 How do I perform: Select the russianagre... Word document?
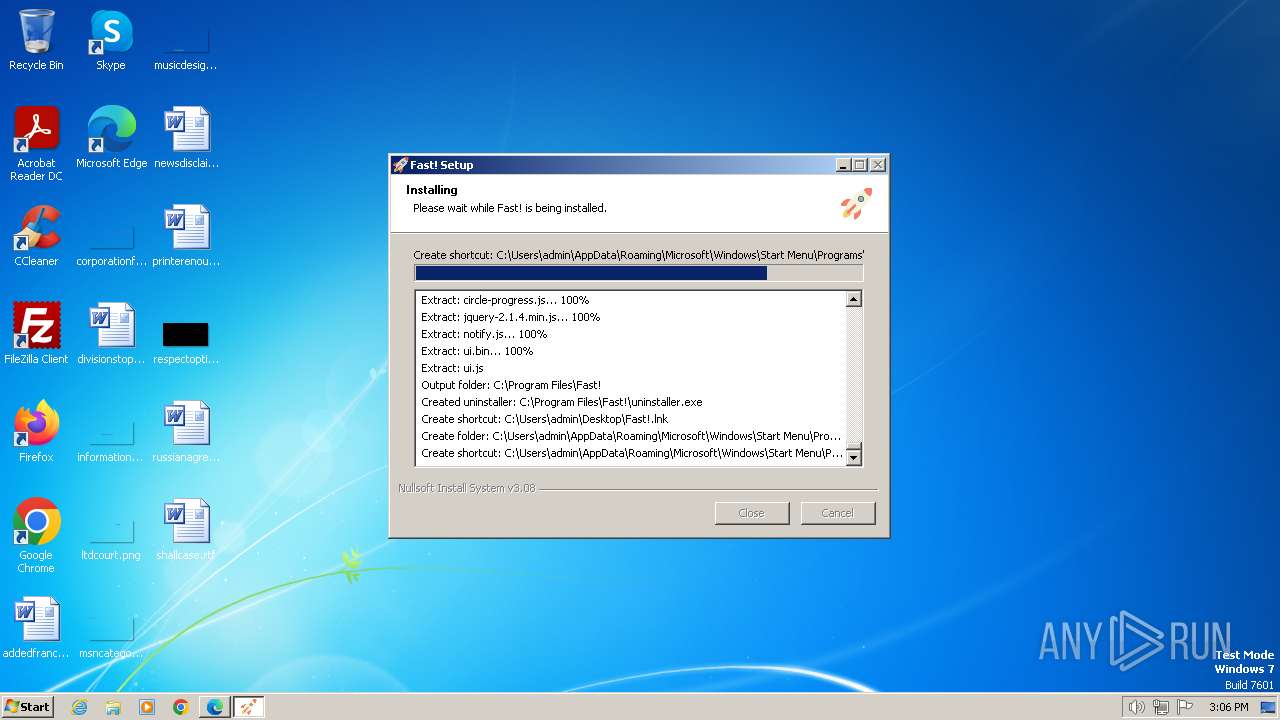(x=185, y=432)
